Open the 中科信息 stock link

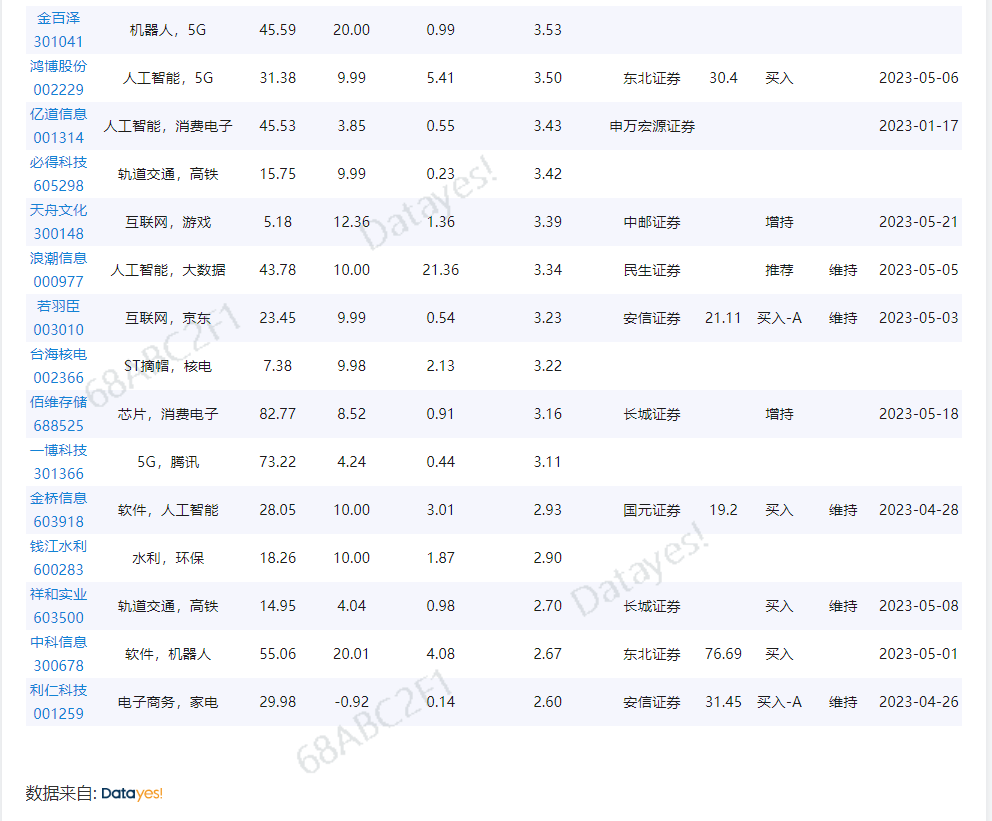(58, 643)
